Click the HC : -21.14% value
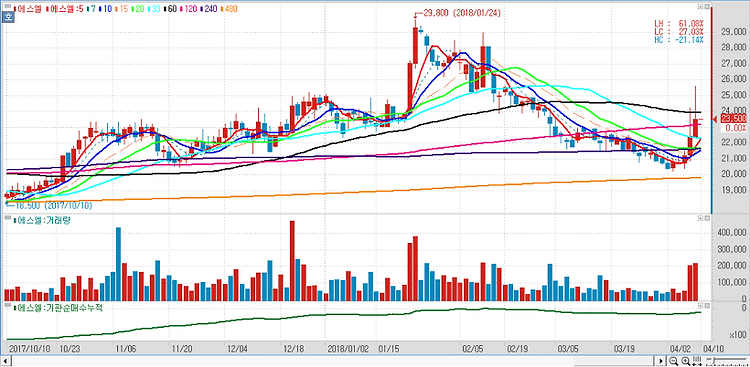This screenshot has height=367, width=750. (x=679, y=40)
